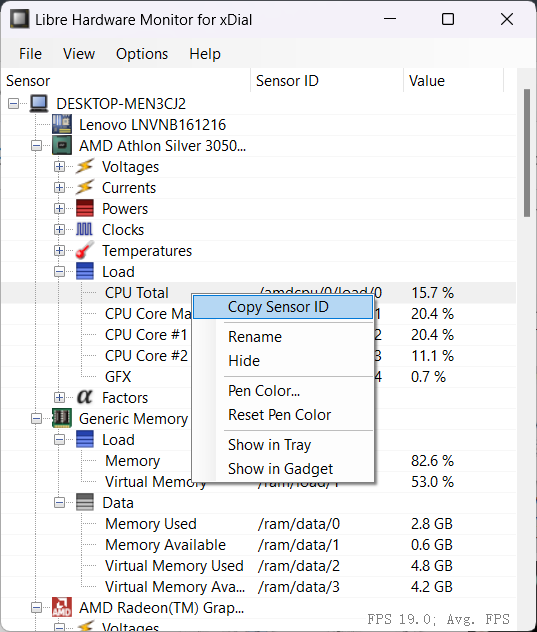
Task: Minimize the Libre Hardware Monitor window
Action: pyautogui.click(x=389, y=19)
